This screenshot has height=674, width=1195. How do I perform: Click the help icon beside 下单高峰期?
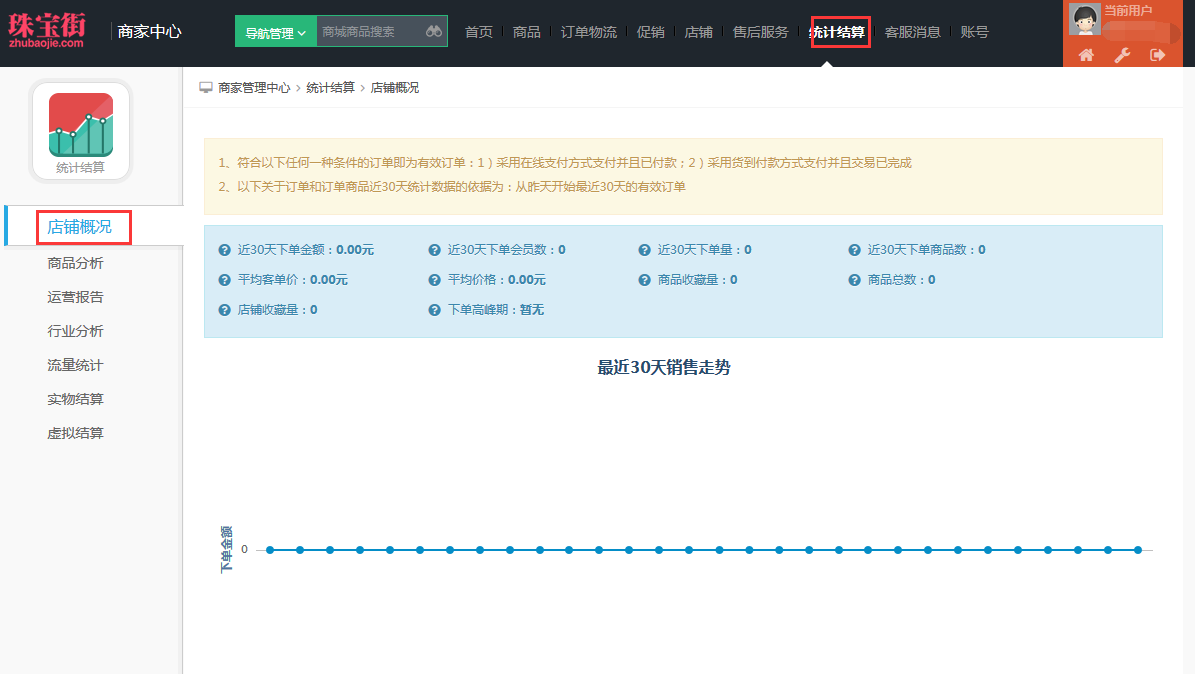tap(434, 310)
